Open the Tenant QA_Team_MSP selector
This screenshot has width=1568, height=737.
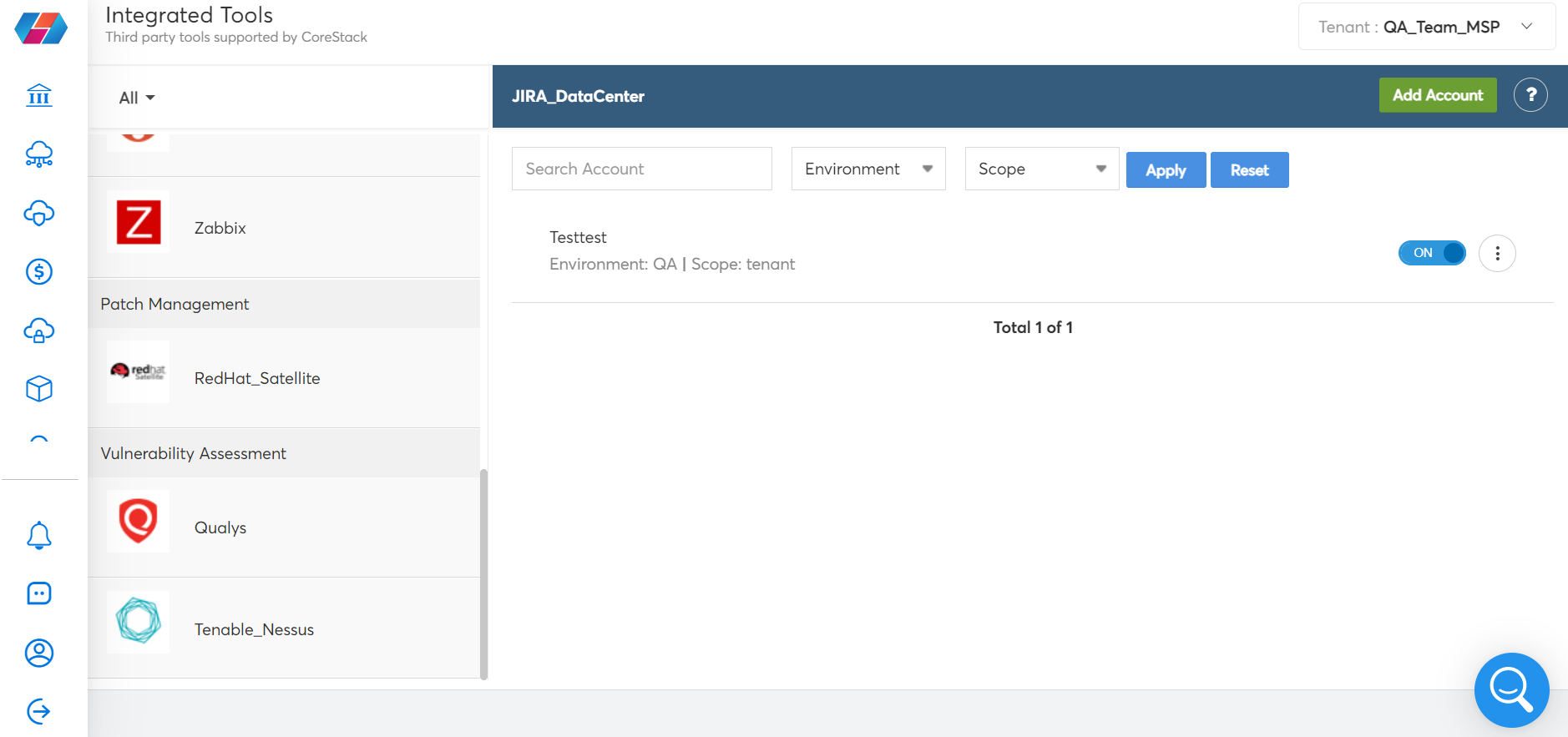[x=1427, y=27]
